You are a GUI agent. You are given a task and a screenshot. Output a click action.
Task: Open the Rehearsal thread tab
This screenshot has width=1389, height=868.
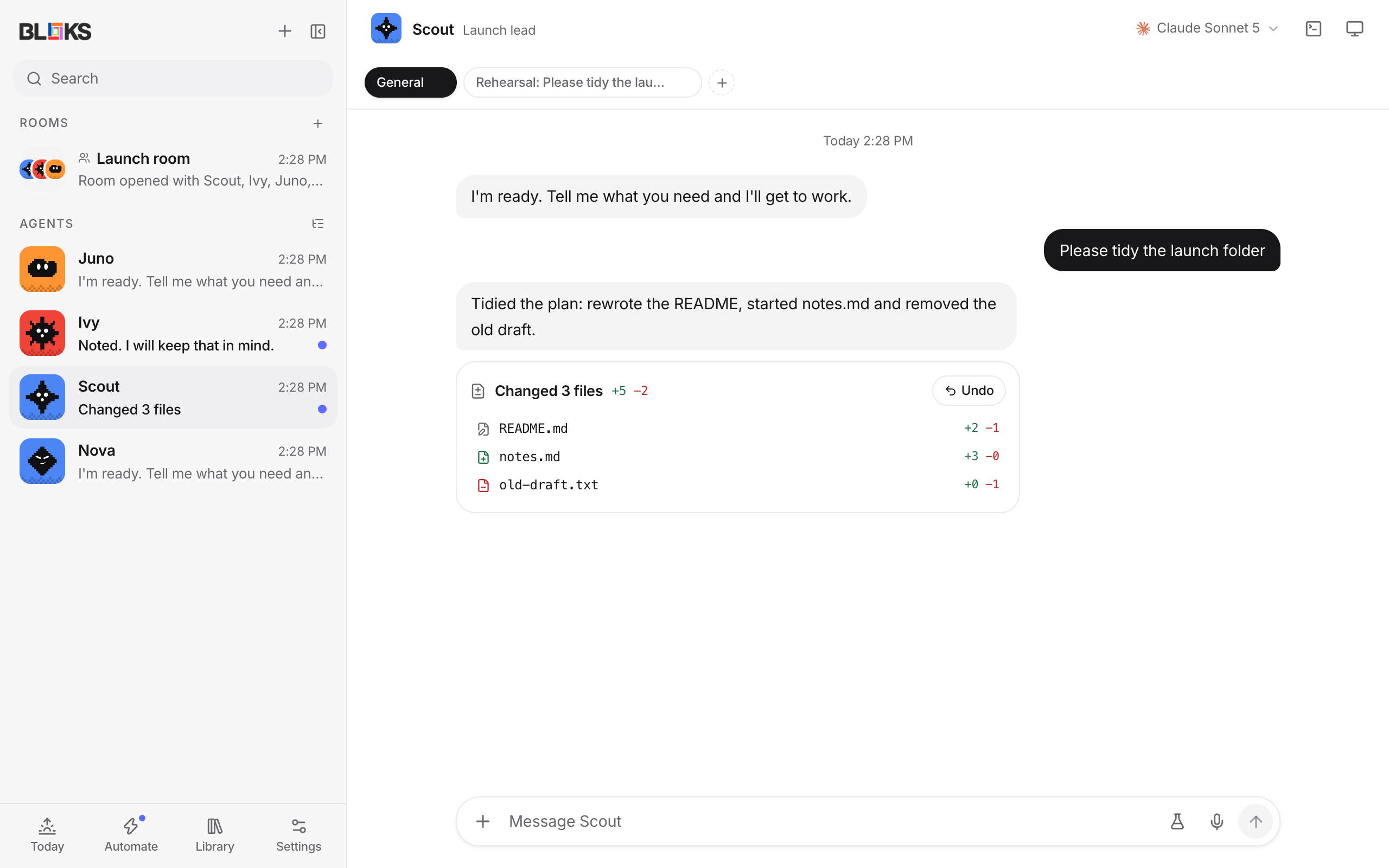582,82
